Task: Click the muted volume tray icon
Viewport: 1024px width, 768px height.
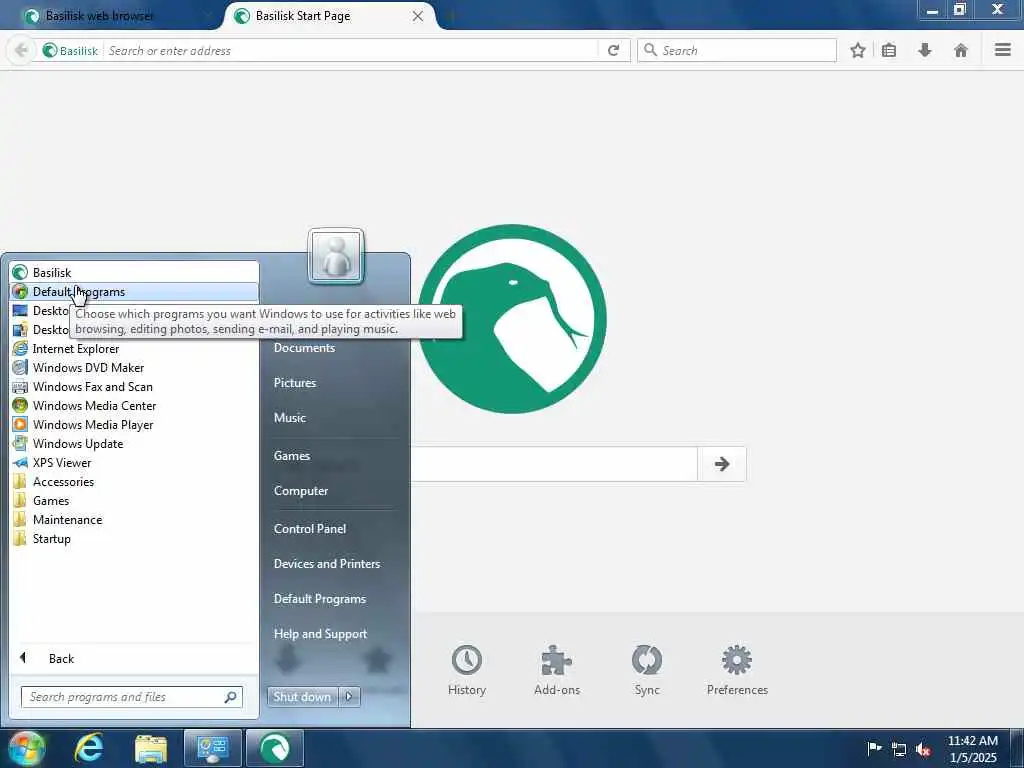Action: [x=923, y=749]
